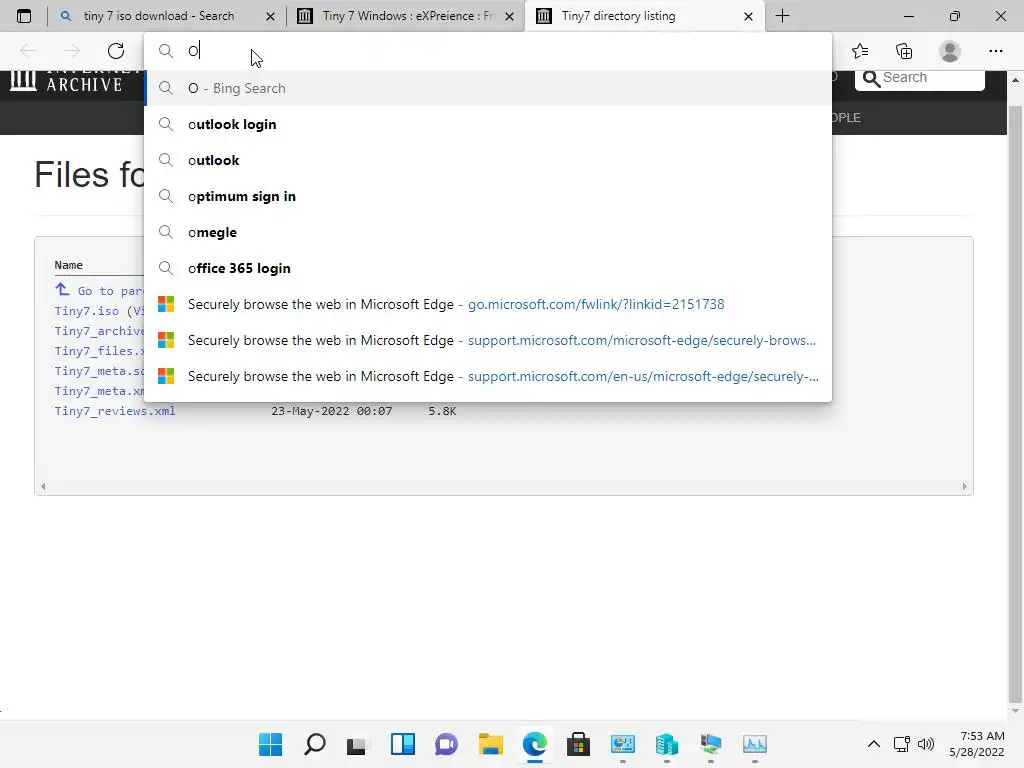Choose 'office 365 login' suggestion

coord(488,268)
